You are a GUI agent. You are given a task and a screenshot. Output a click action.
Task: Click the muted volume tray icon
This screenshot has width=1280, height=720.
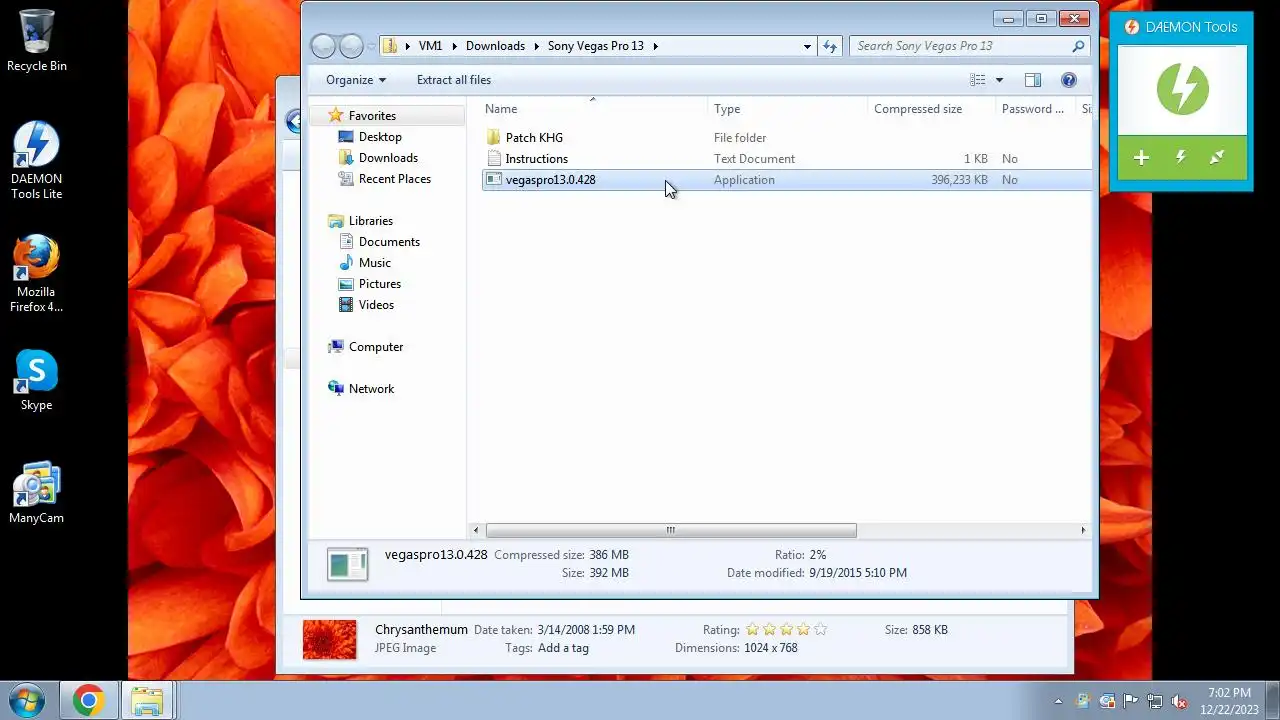click(1179, 701)
